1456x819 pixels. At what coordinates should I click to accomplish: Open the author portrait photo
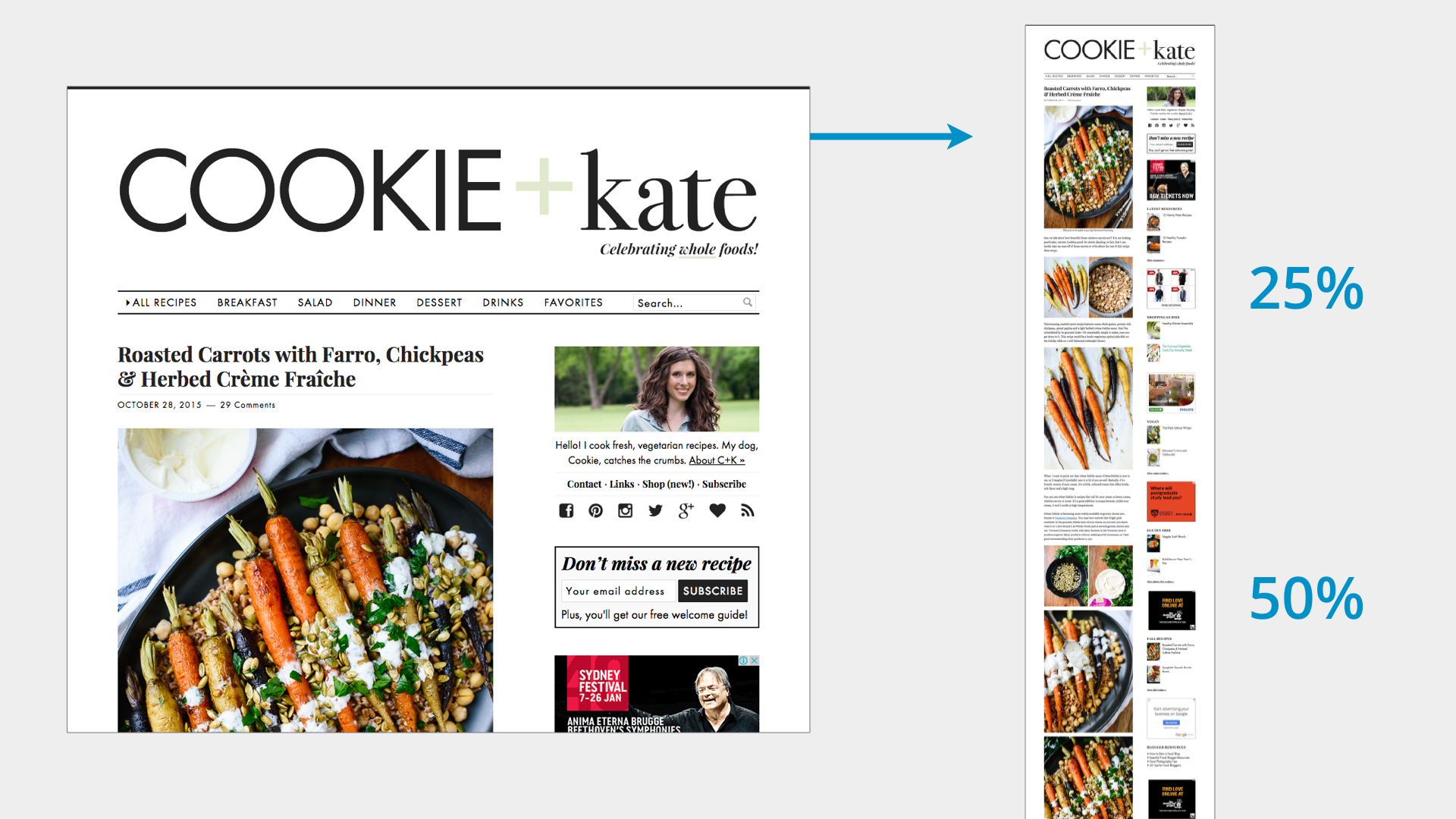[x=657, y=389]
